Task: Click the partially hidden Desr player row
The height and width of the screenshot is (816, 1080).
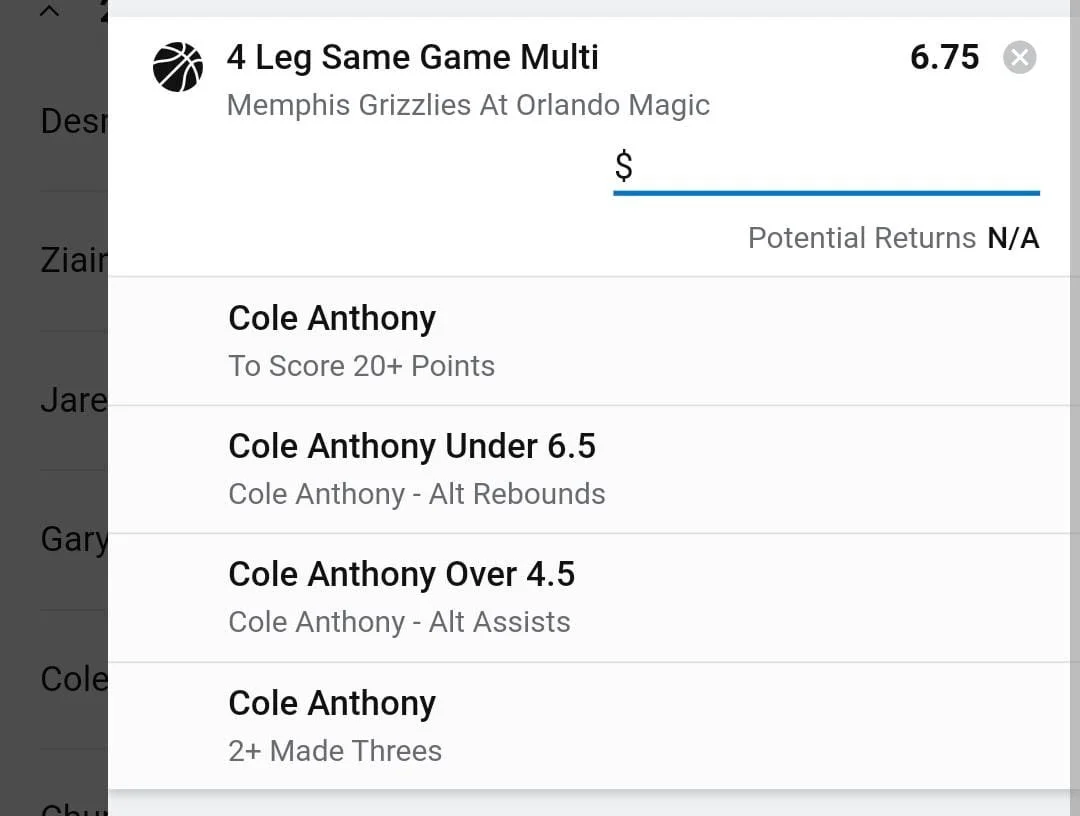Action: (x=73, y=122)
